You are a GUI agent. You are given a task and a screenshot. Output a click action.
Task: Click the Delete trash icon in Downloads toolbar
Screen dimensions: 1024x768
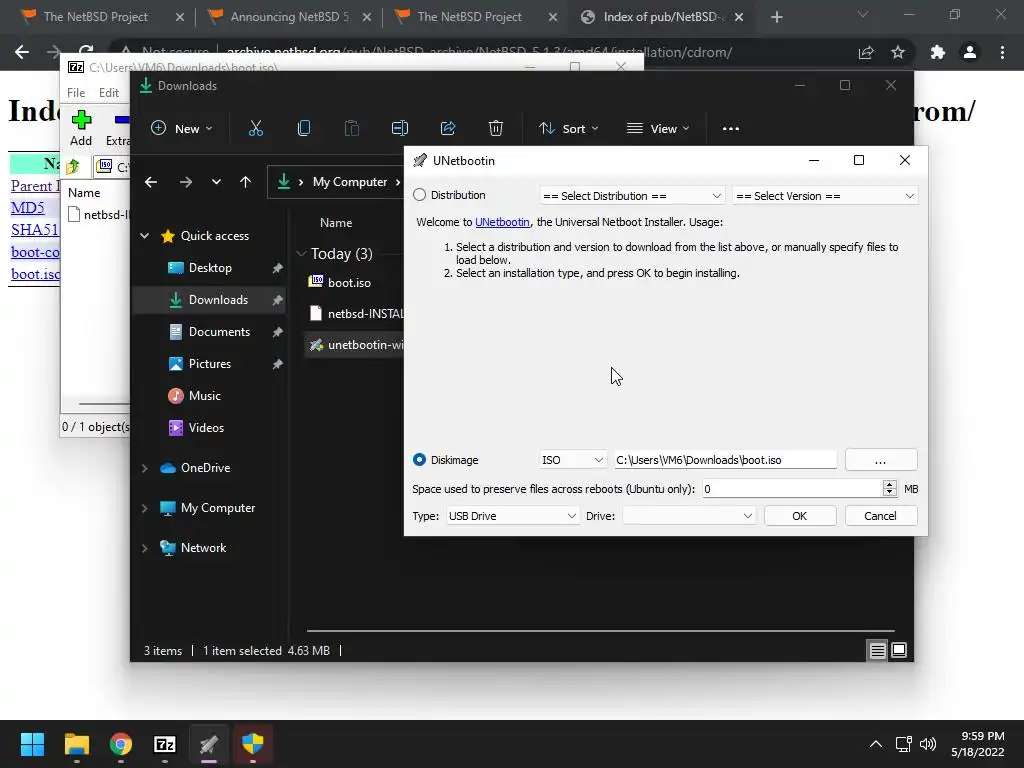point(496,129)
